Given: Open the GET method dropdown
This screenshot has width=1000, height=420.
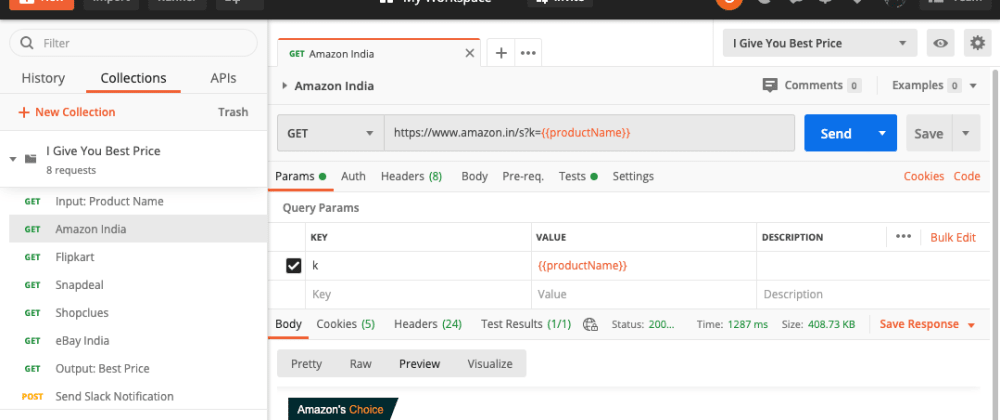Looking at the screenshot, I should tap(330, 133).
